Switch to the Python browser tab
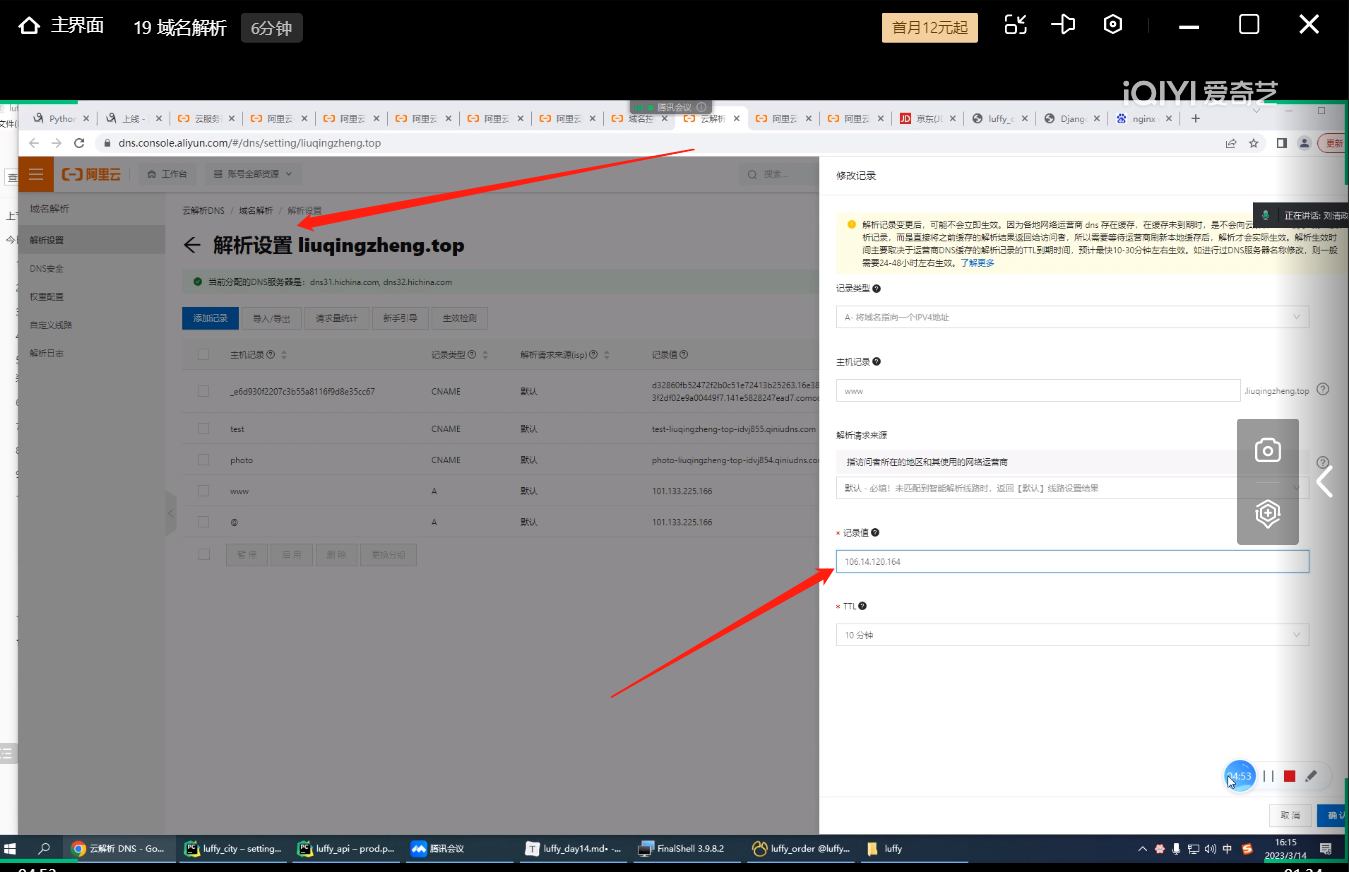The width and height of the screenshot is (1349, 872). [x=62, y=118]
